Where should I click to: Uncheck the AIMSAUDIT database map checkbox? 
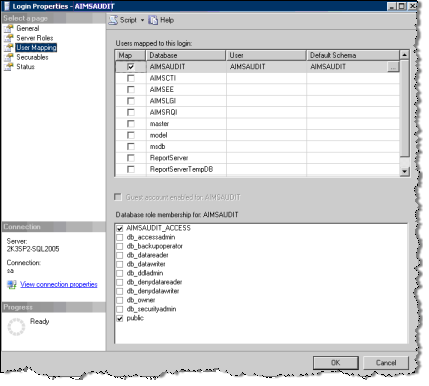pos(131,67)
